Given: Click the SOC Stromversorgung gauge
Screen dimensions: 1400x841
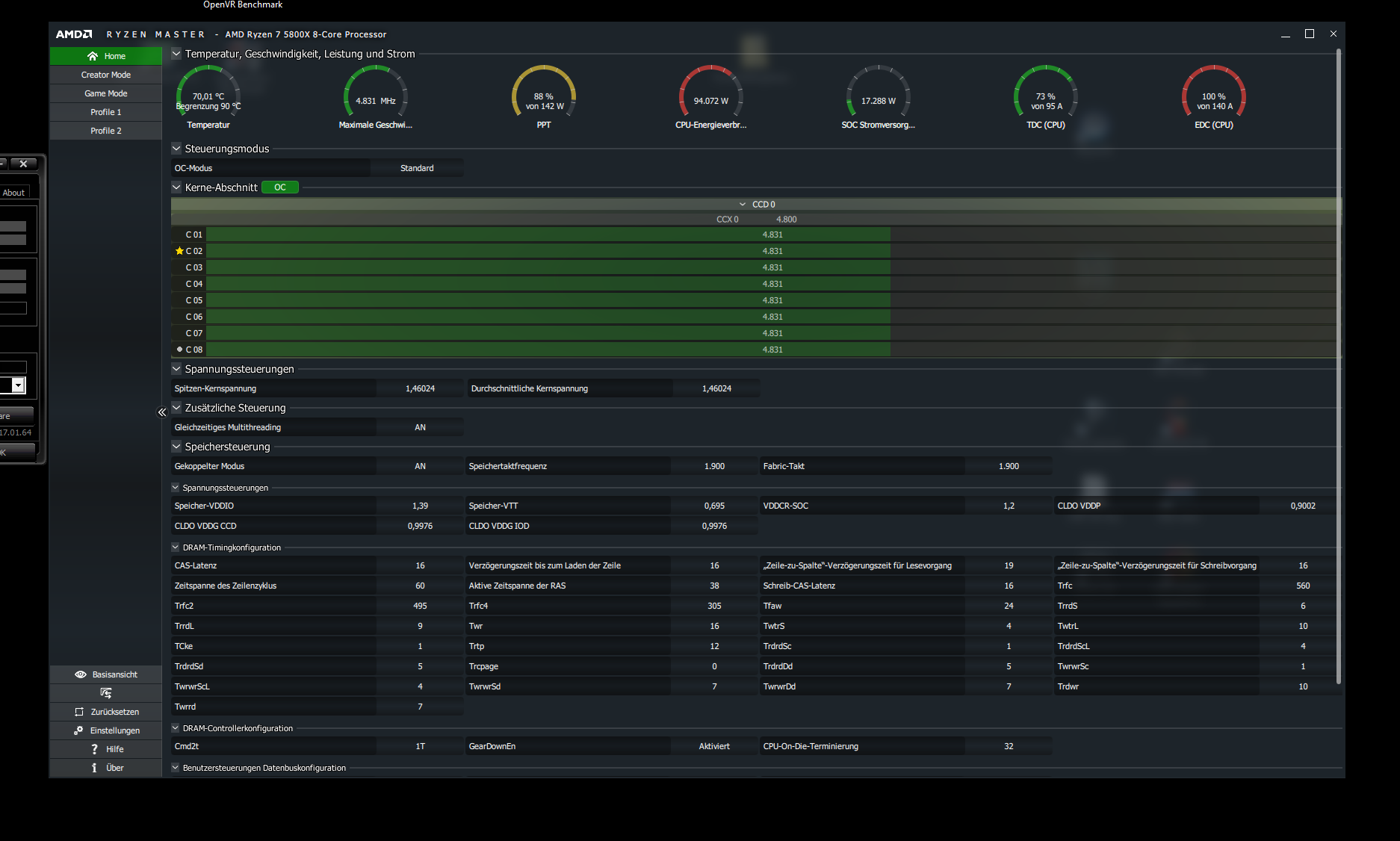Looking at the screenshot, I should coord(879,96).
